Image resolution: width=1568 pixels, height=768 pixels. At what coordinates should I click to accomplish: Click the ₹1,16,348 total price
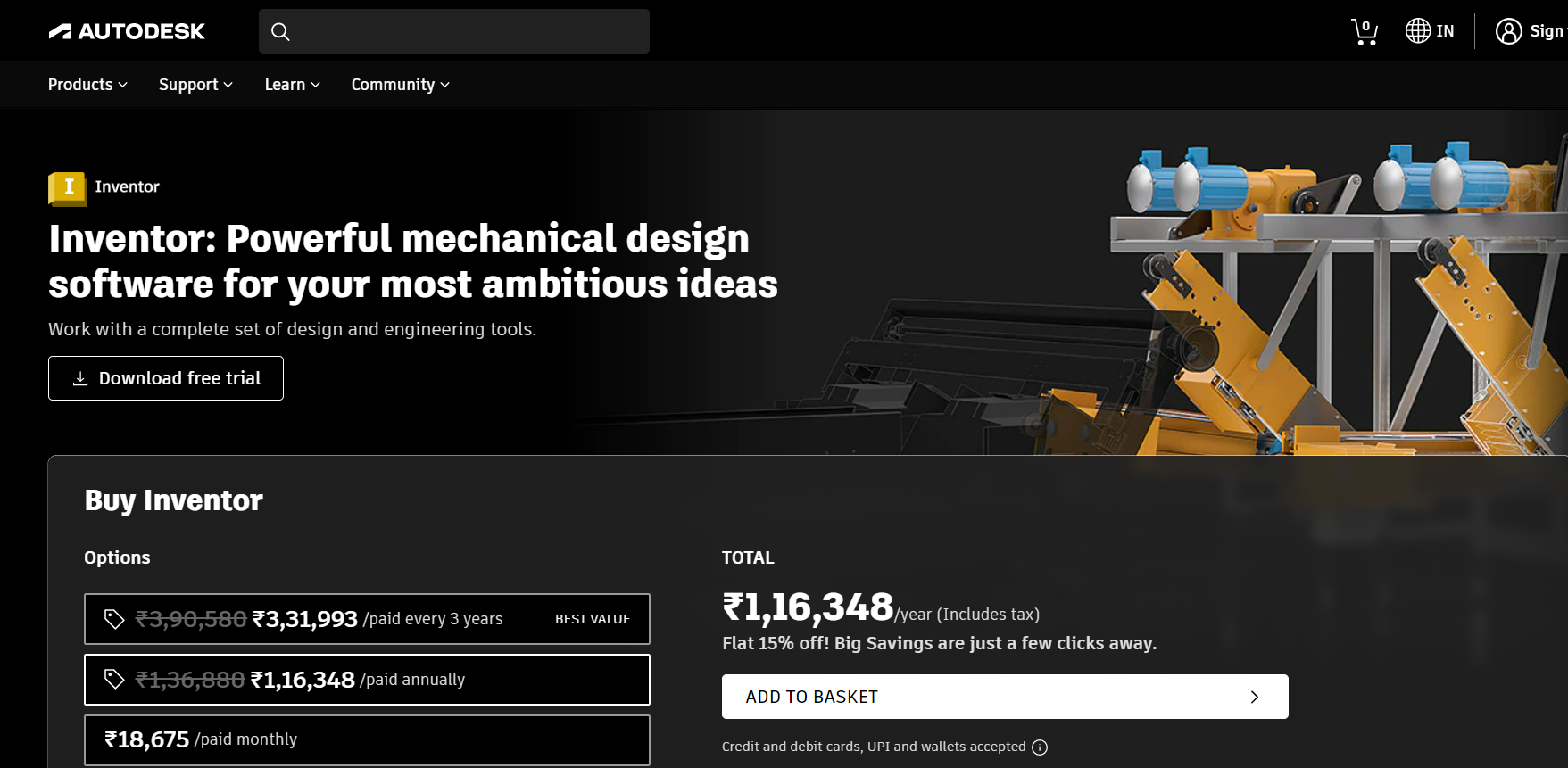point(808,607)
